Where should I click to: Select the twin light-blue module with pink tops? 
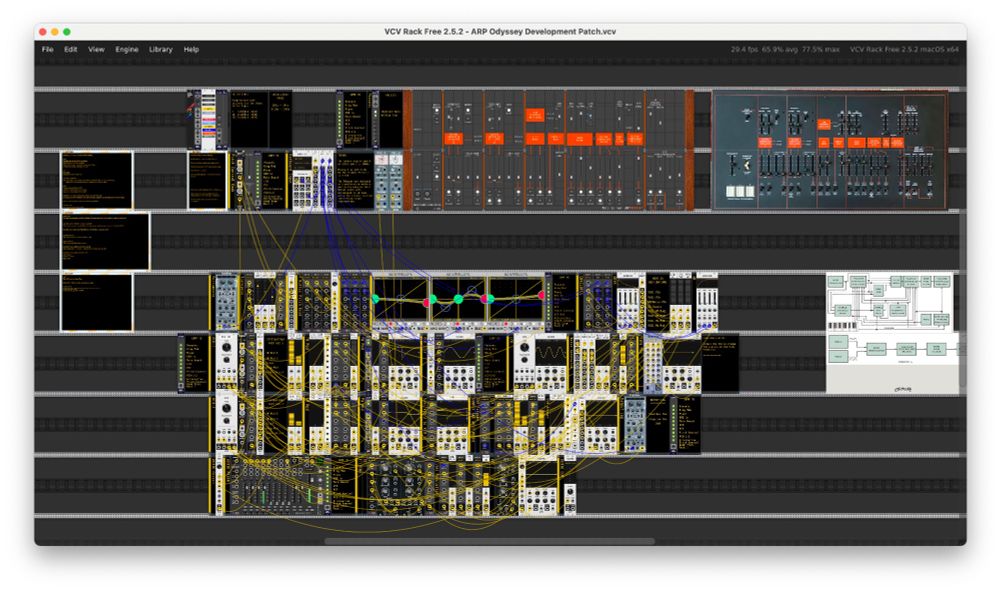point(389,181)
